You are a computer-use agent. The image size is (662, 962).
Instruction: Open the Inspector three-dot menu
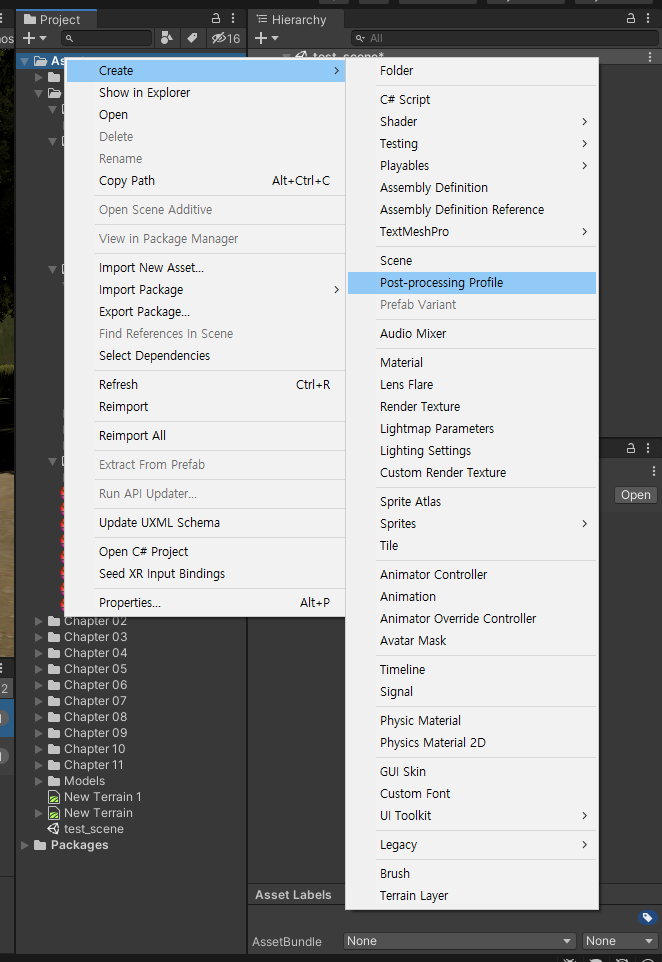click(x=648, y=448)
